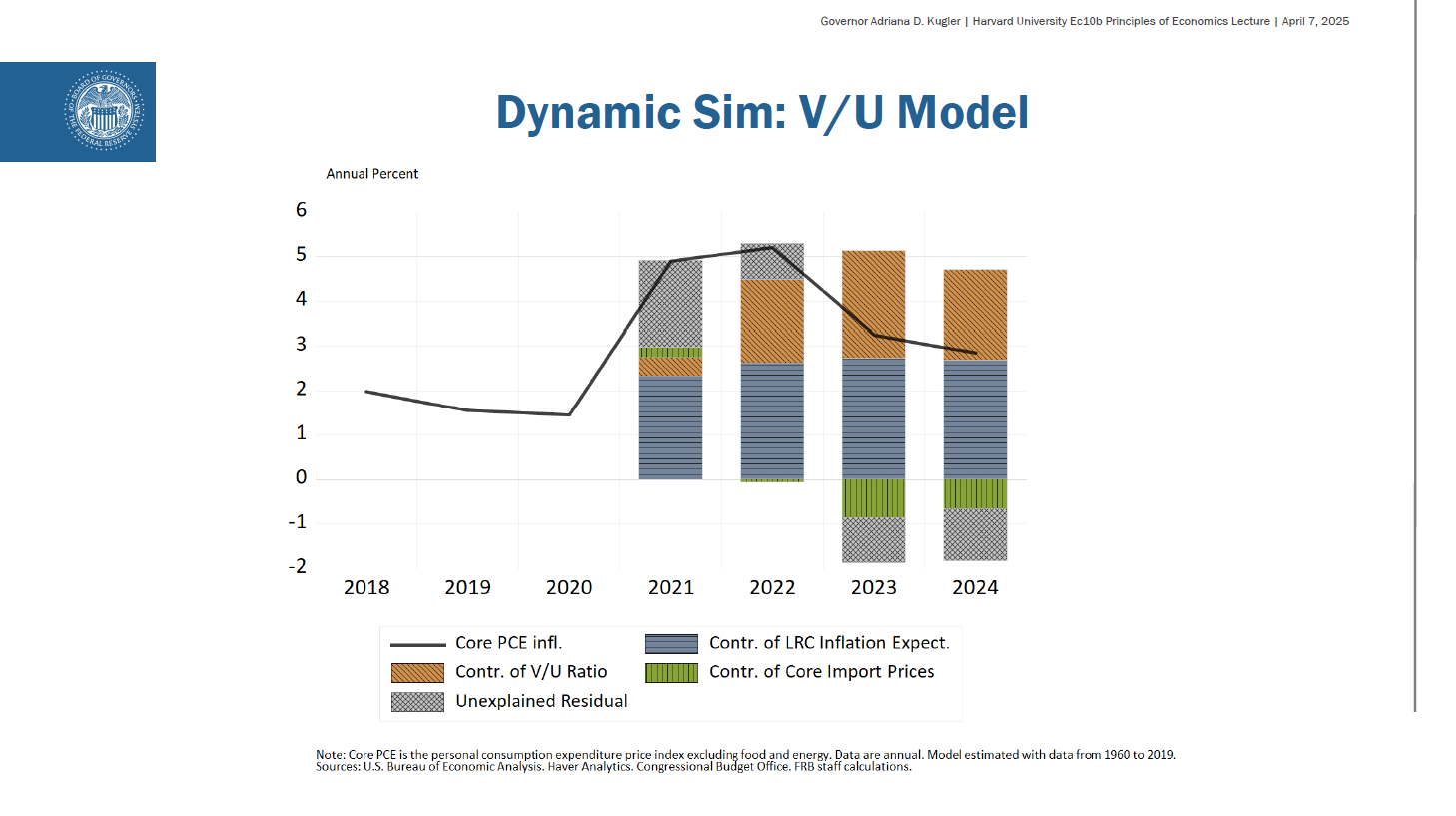
Task: Select the green Core Import Prices legend swatch
Action: click(671, 673)
